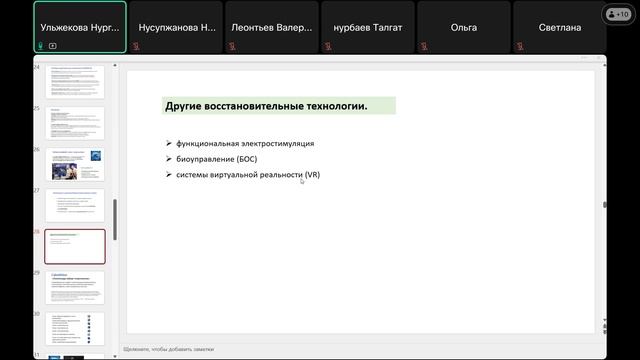Click Ульжекова's screen share indicator icon
Viewport: 640px width, 360px height.
tap(53, 46)
